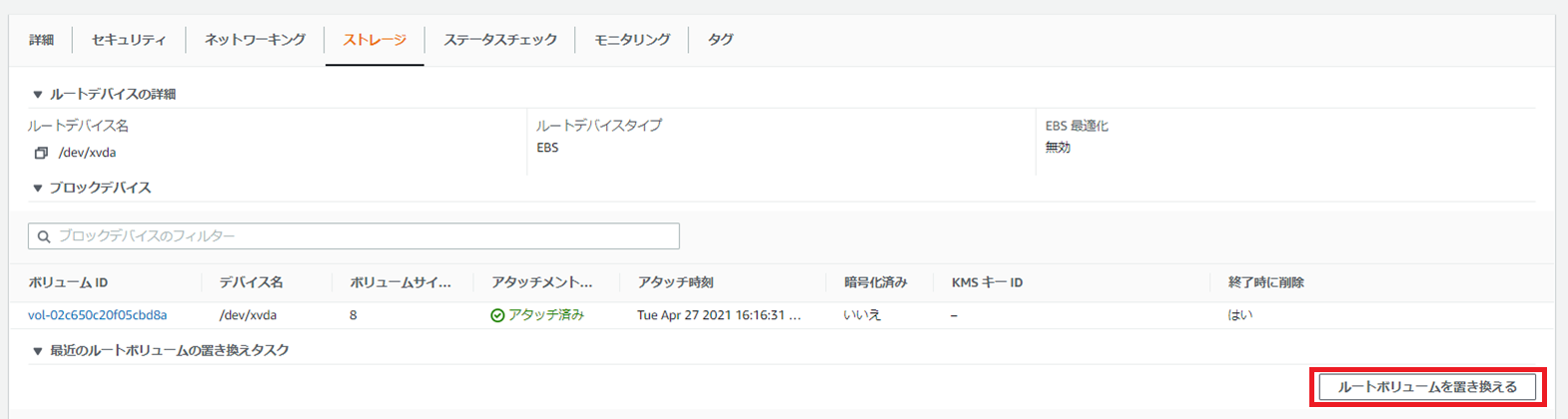Open the タグ tab

(720, 40)
